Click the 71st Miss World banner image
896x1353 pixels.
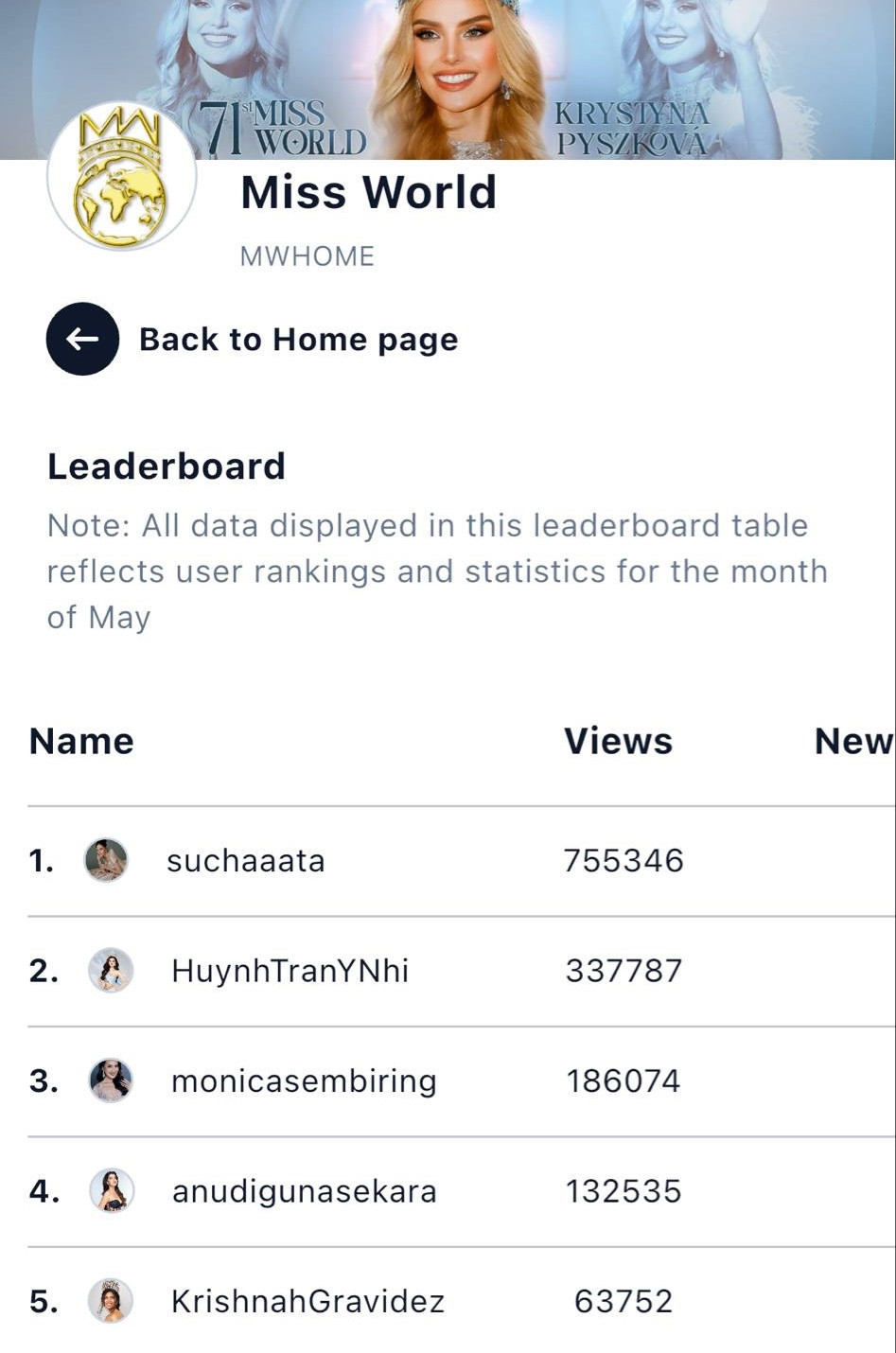click(454, 76)
